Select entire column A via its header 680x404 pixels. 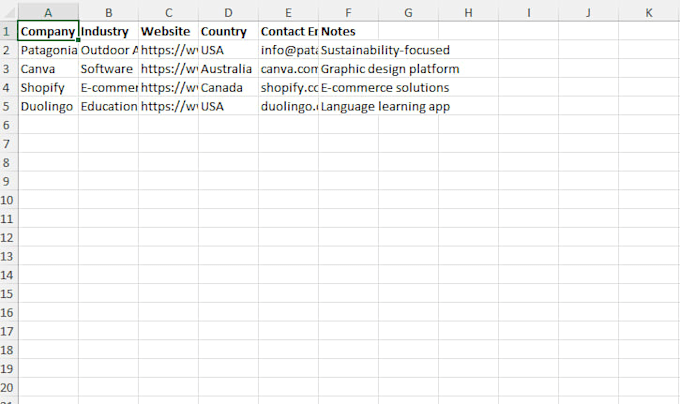pos(48,13)
